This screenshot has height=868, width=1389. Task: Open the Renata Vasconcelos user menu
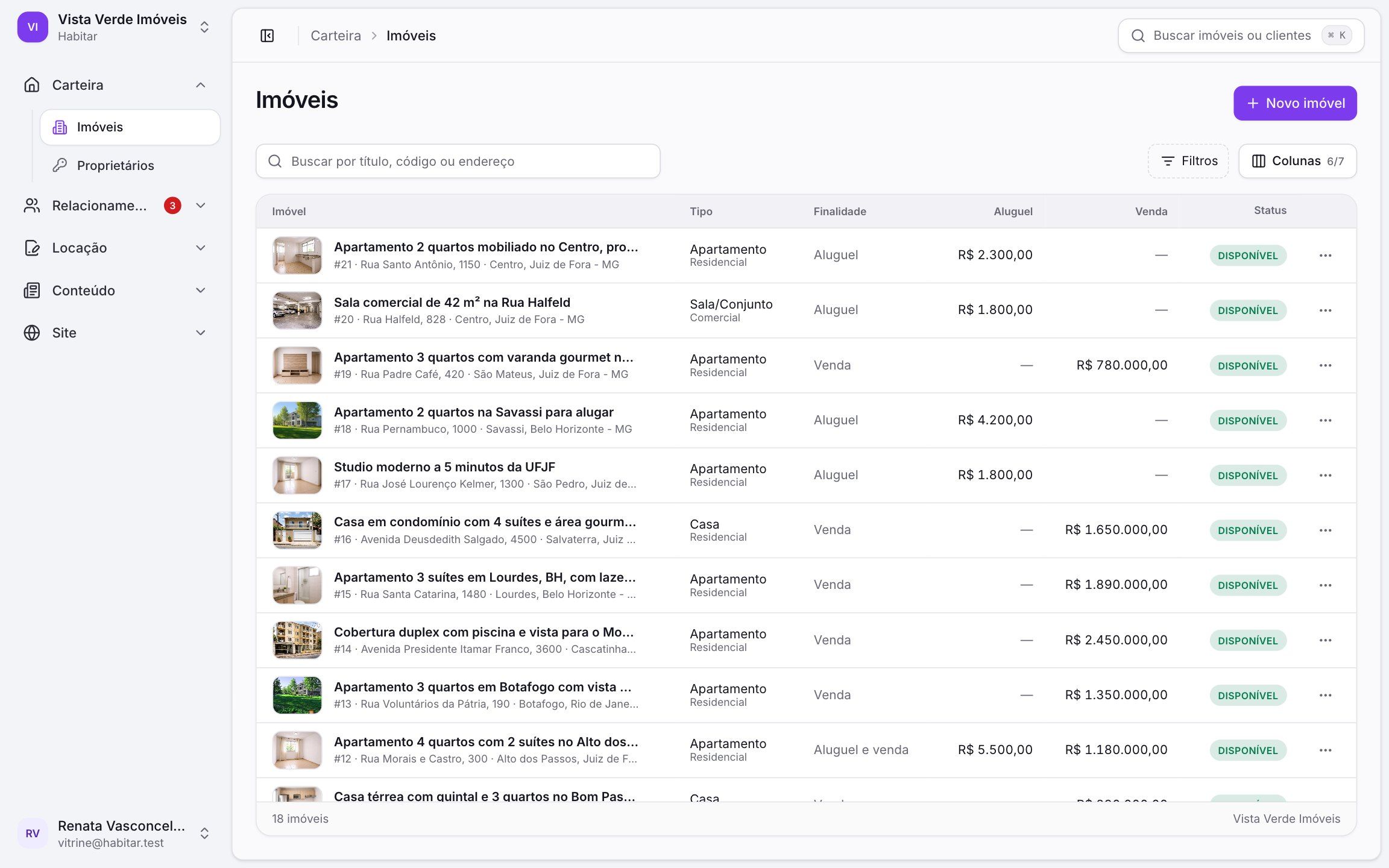tap(115, 833)
